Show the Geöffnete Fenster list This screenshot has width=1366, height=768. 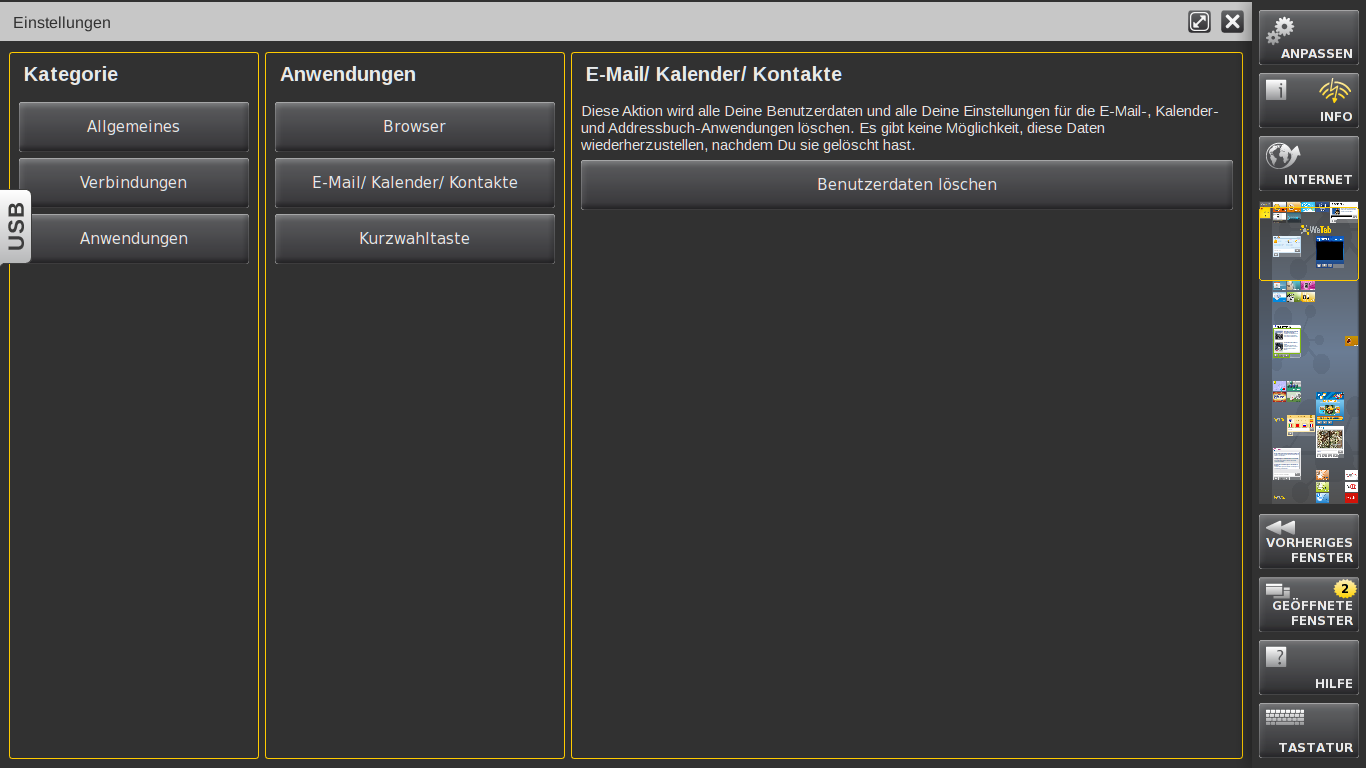click(1308, 605)
